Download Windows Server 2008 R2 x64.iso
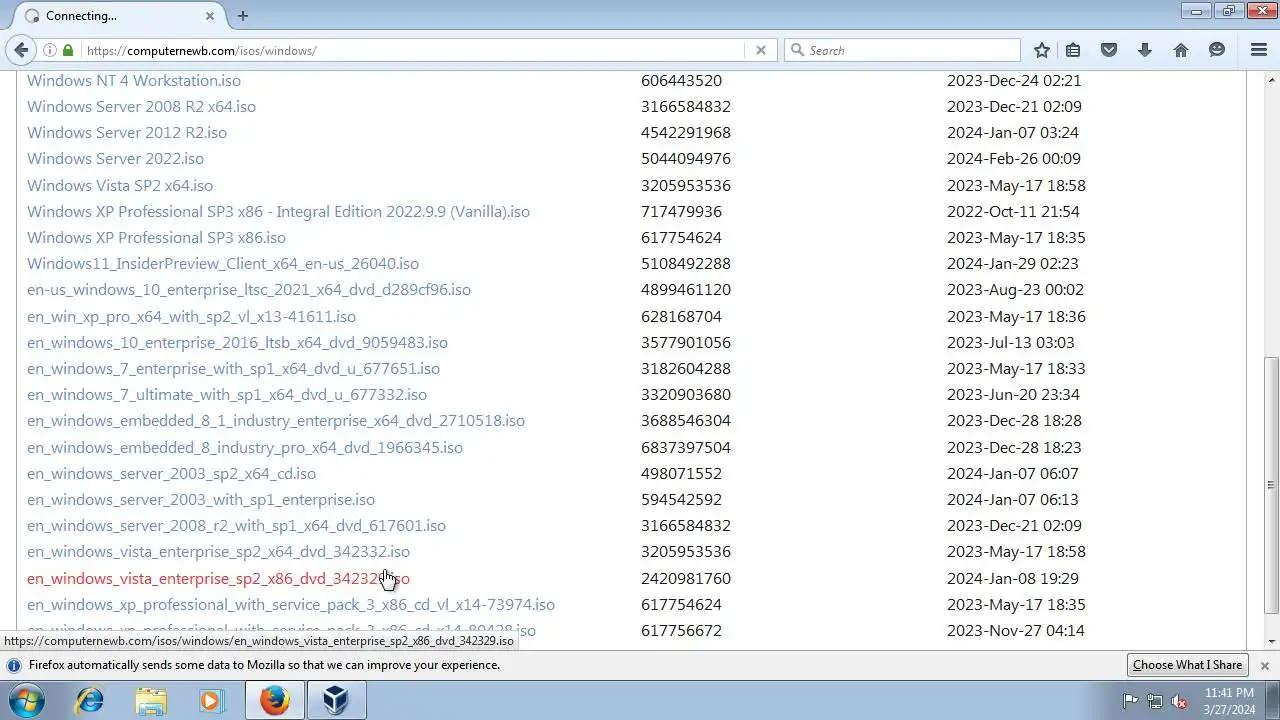The image size is (1280, 720). coord(141,106)
